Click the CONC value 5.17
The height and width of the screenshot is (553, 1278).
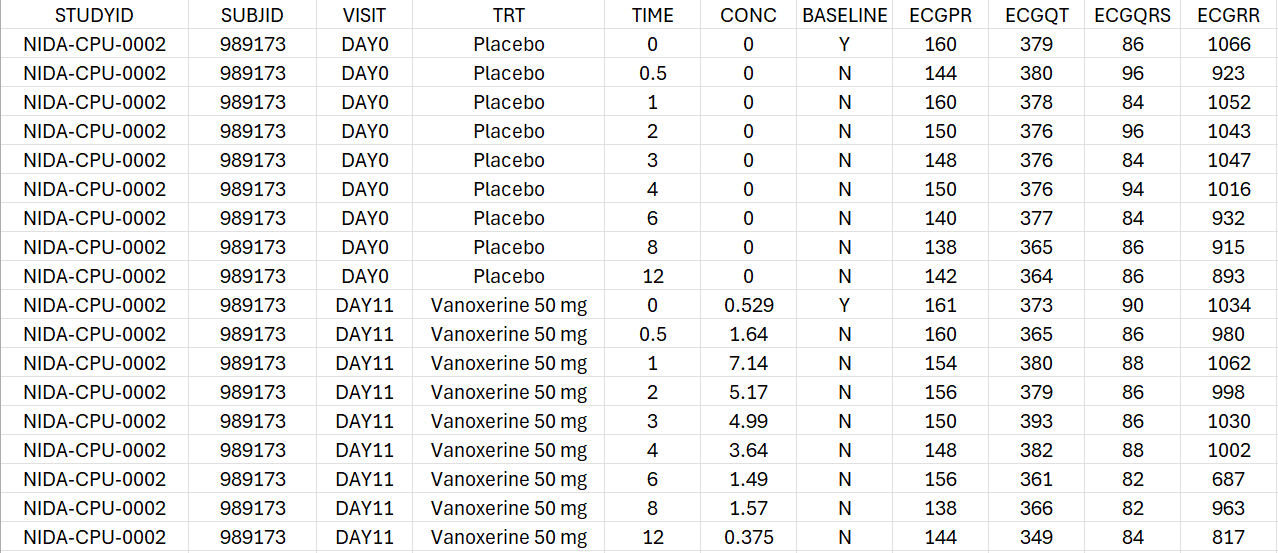point(748,392)
